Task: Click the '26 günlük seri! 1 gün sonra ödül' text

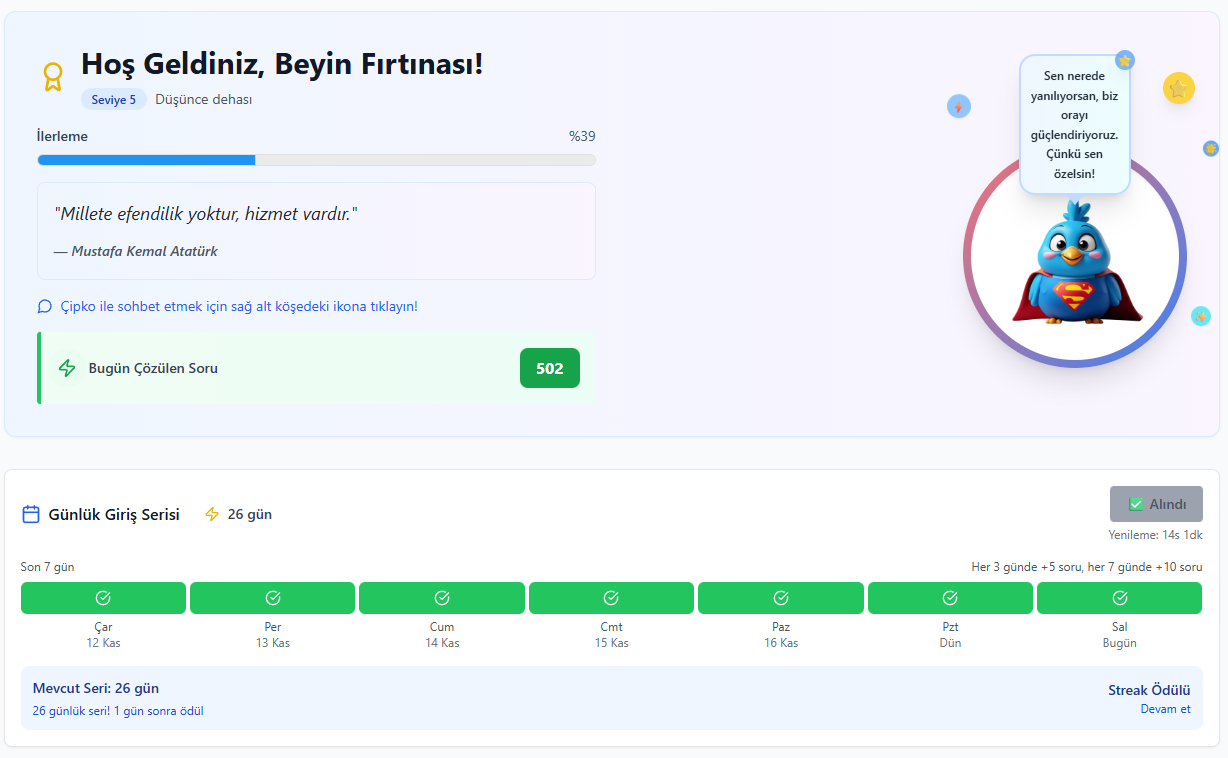Action: tap(118, 711)
